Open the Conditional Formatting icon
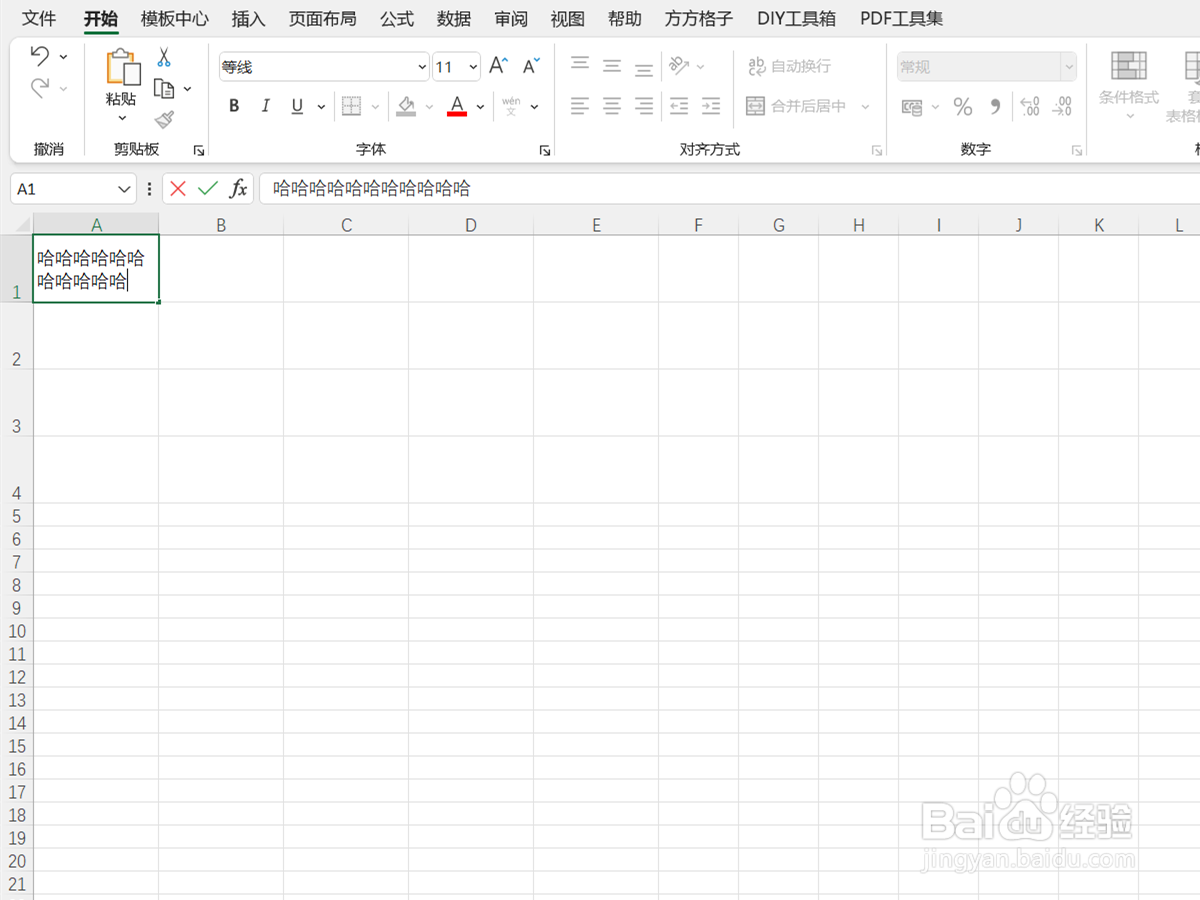The height and width of the screenshot is (900, 1200). click(x=1129, y=66)
